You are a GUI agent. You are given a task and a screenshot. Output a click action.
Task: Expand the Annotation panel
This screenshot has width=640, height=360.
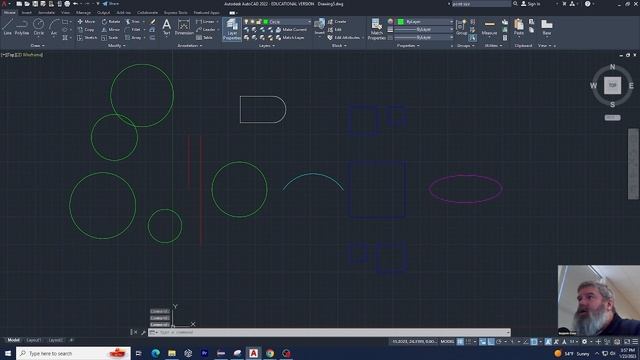tap(190, 46)
